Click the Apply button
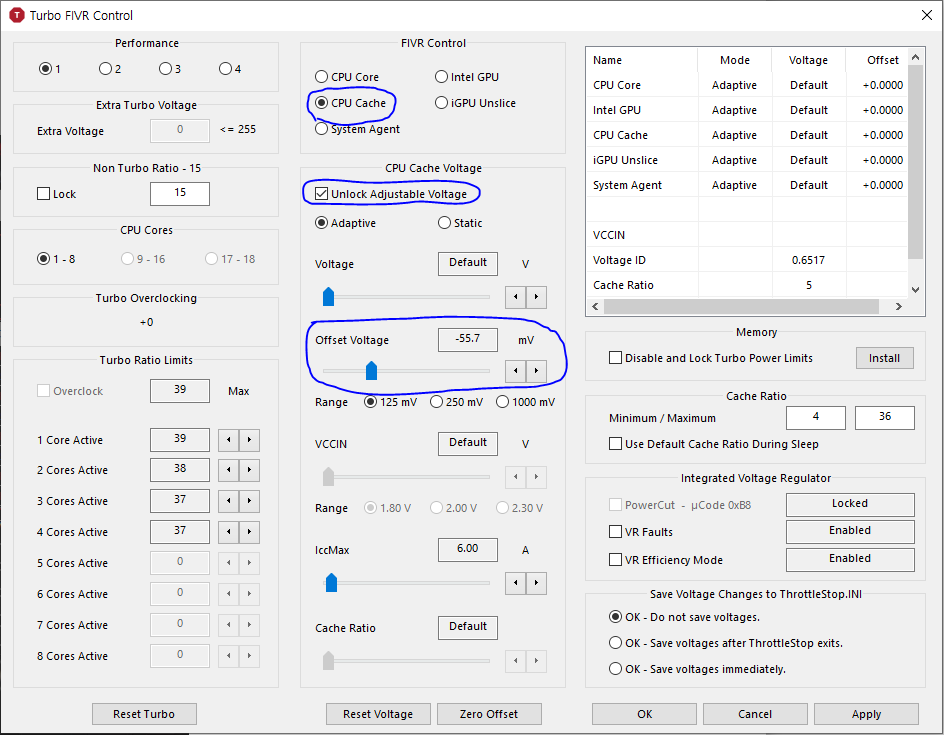Image resolution: width=944 pixels, height=735 pixels. [866, 714]
